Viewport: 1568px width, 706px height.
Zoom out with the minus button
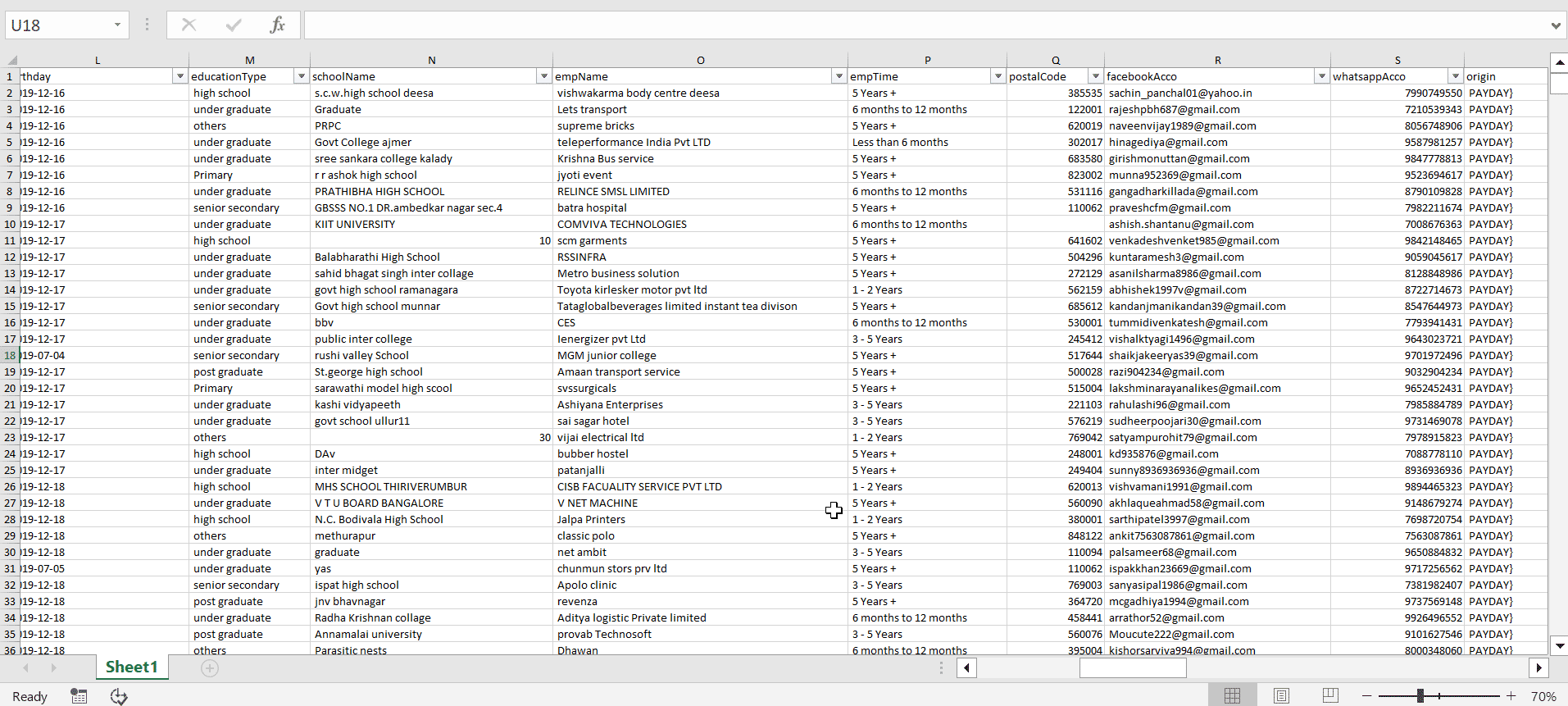coord(1366,696)
